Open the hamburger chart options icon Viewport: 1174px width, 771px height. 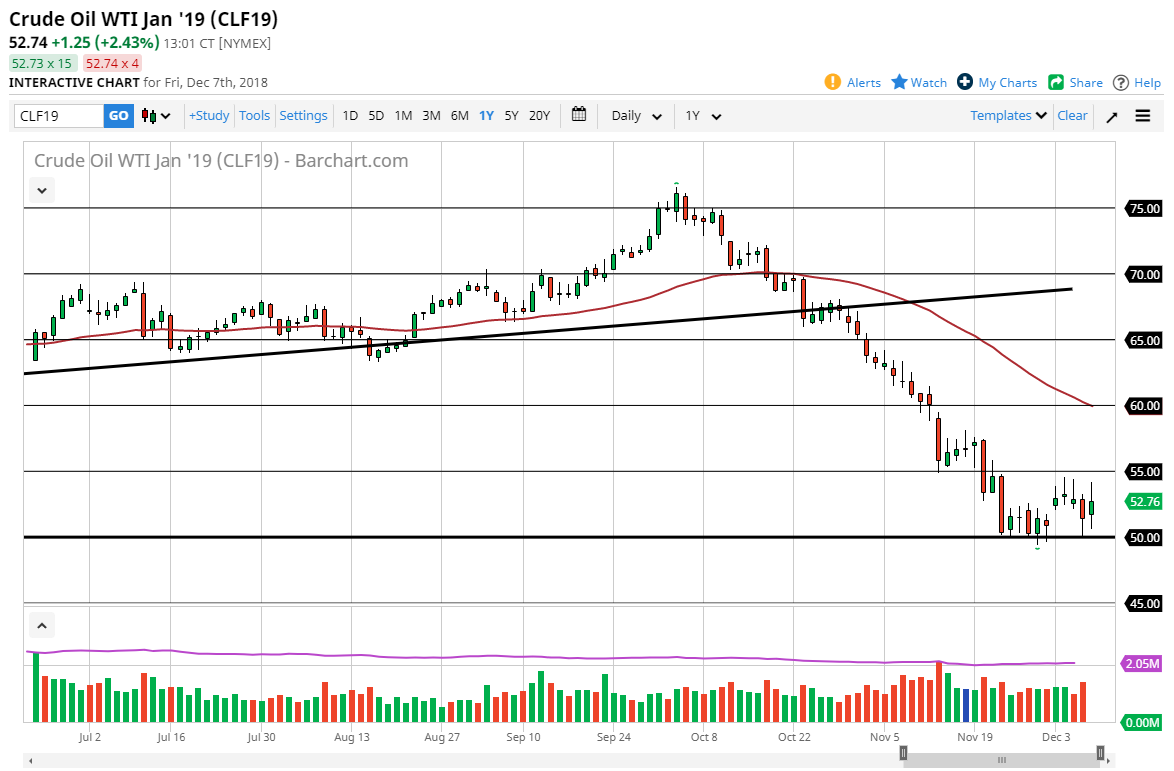(1141, 115)
